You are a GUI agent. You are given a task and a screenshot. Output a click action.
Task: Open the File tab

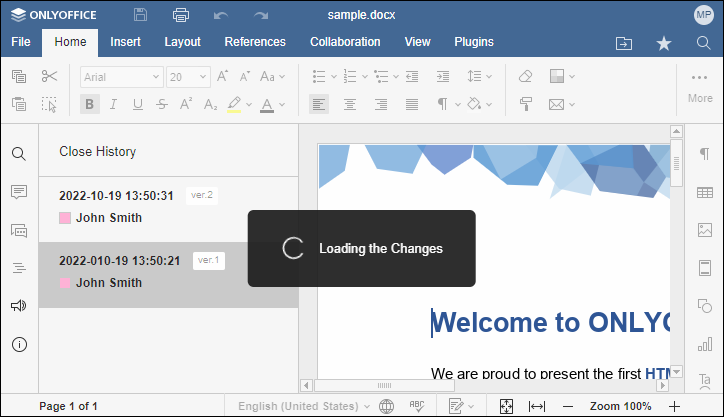[21, 42]
